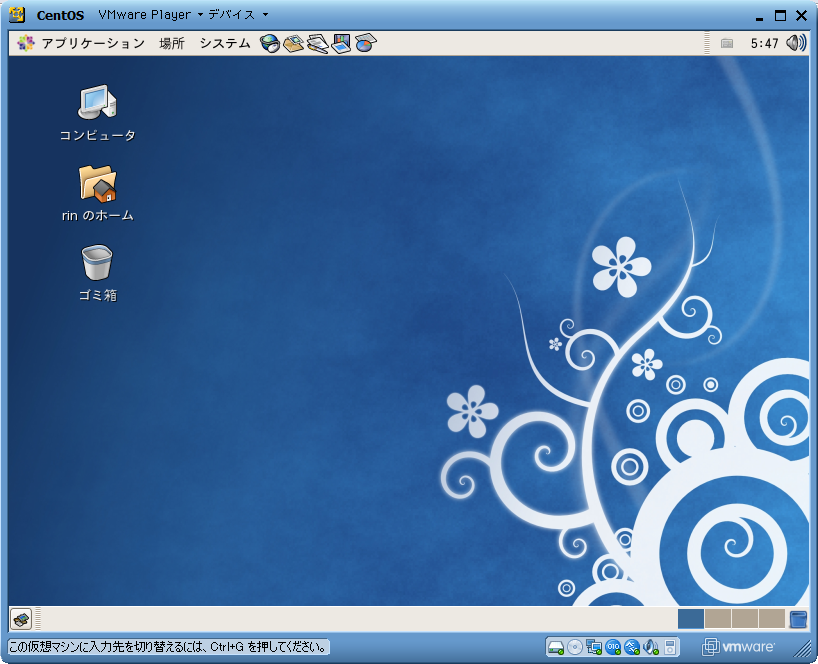Click the 5:47 clock
This screenshot has height=664, width=818.
[764, 43]
